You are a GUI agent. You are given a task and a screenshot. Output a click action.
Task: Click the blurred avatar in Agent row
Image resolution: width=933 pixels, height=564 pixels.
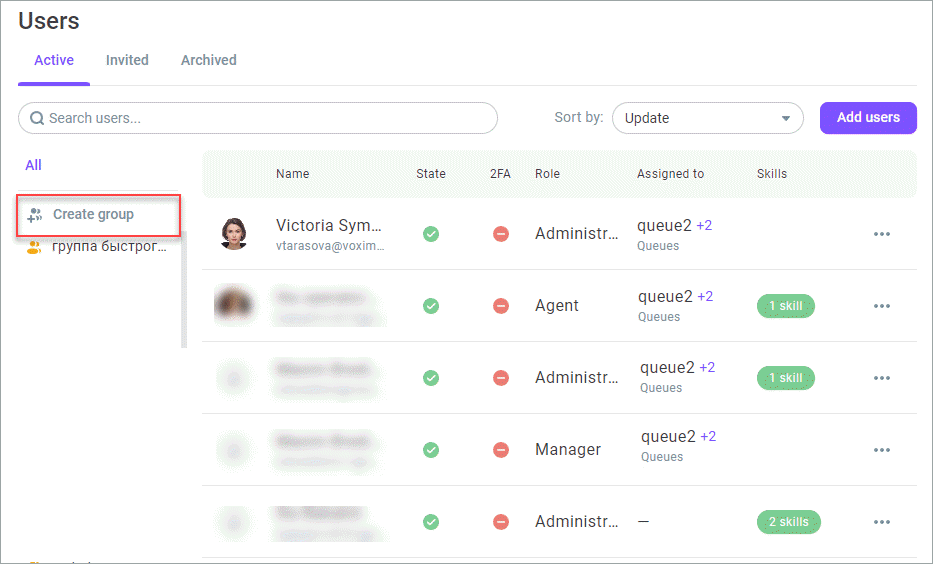coord(234,305)
